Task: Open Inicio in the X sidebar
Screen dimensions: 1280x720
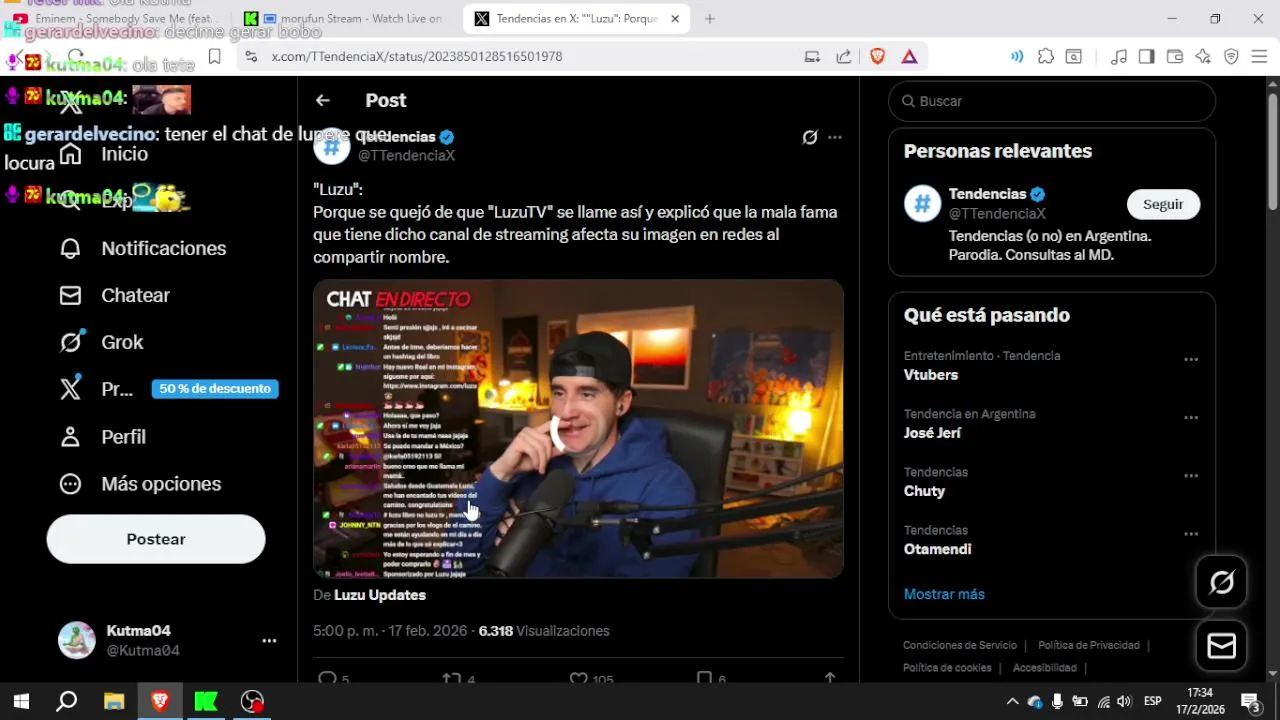Action: click(124, 154)
